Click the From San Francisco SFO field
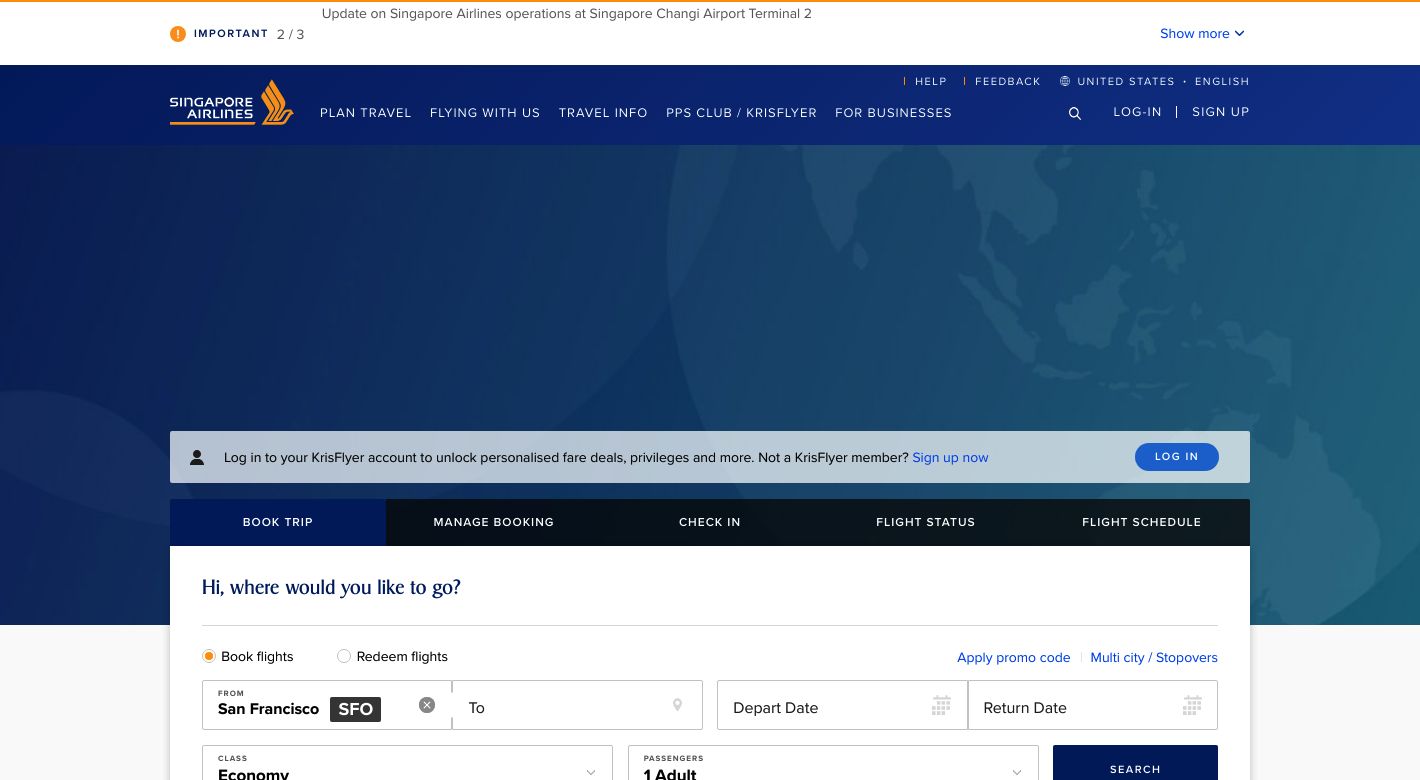 [x=327, y=705]
